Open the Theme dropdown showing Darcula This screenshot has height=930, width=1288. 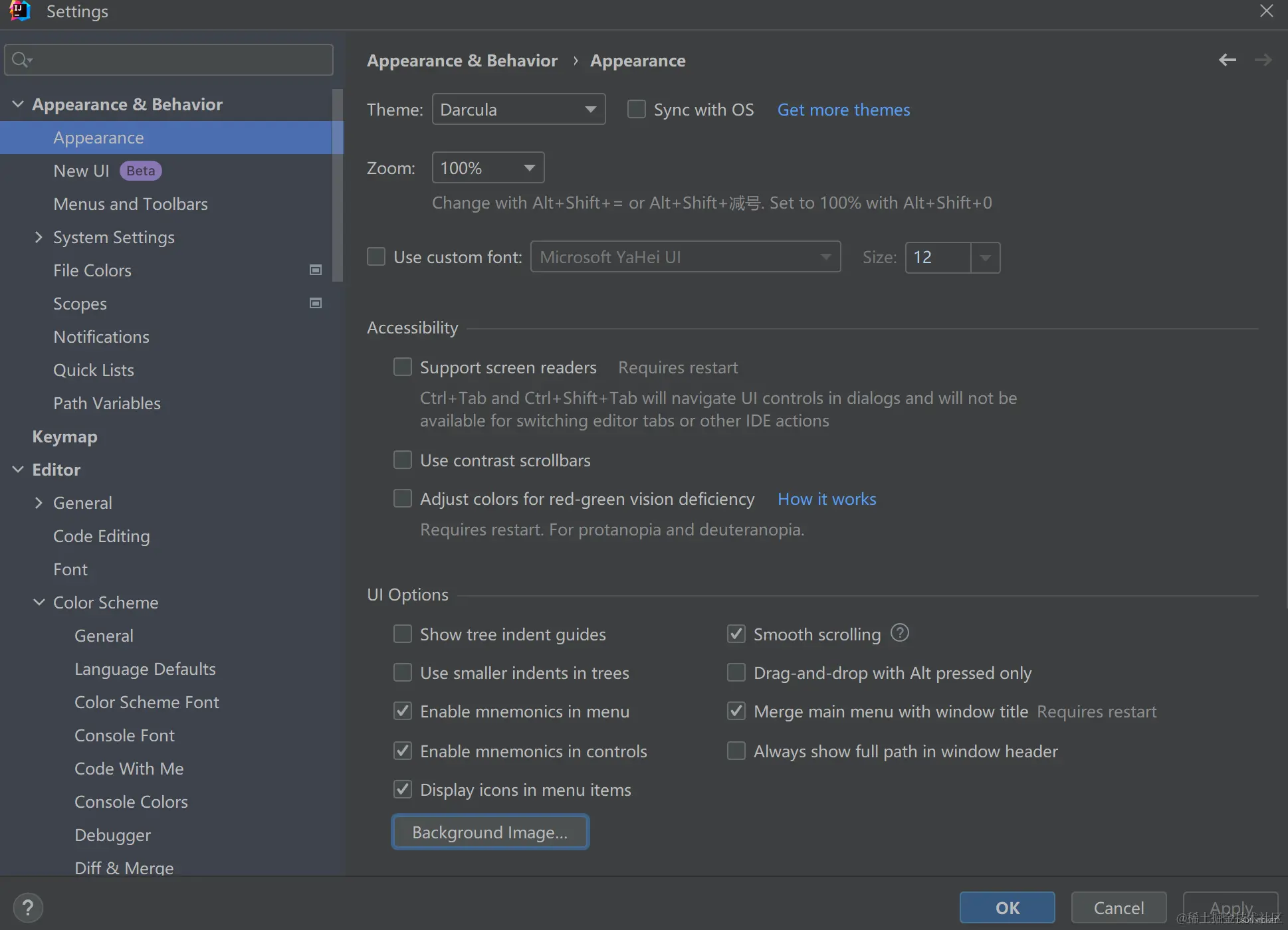pyautogui.click(x=518, y=109)
